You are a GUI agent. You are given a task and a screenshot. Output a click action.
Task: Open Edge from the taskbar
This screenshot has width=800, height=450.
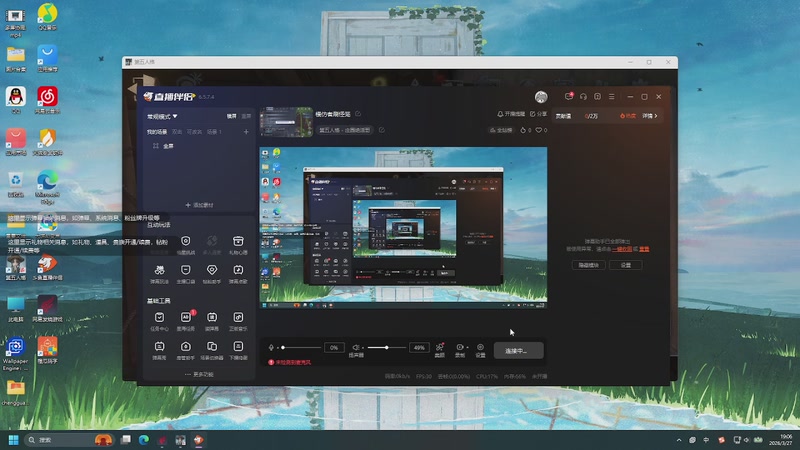[144, 440]
